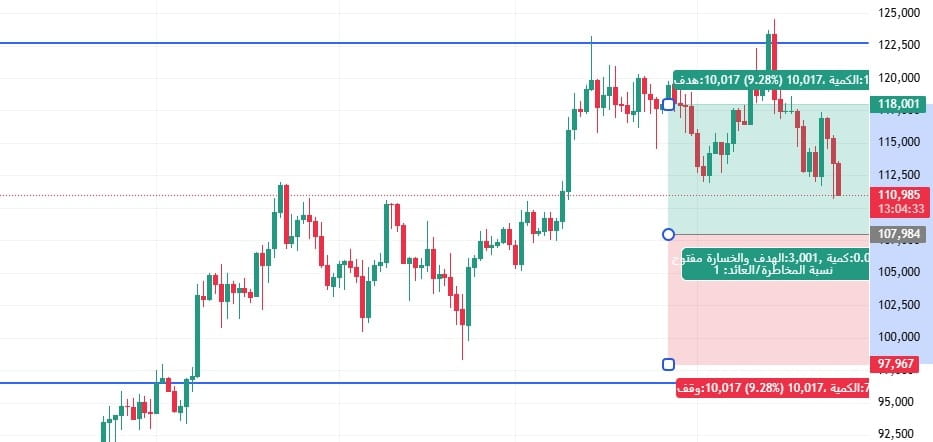Select the green target label showing 9.28%

point(771,80)
